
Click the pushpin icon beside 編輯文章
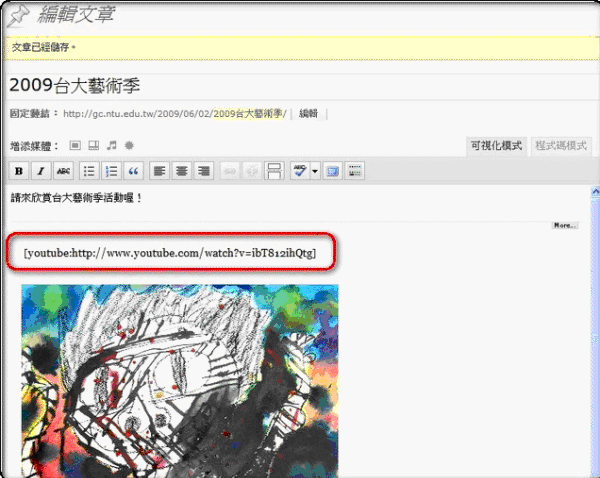click(19, 16)
